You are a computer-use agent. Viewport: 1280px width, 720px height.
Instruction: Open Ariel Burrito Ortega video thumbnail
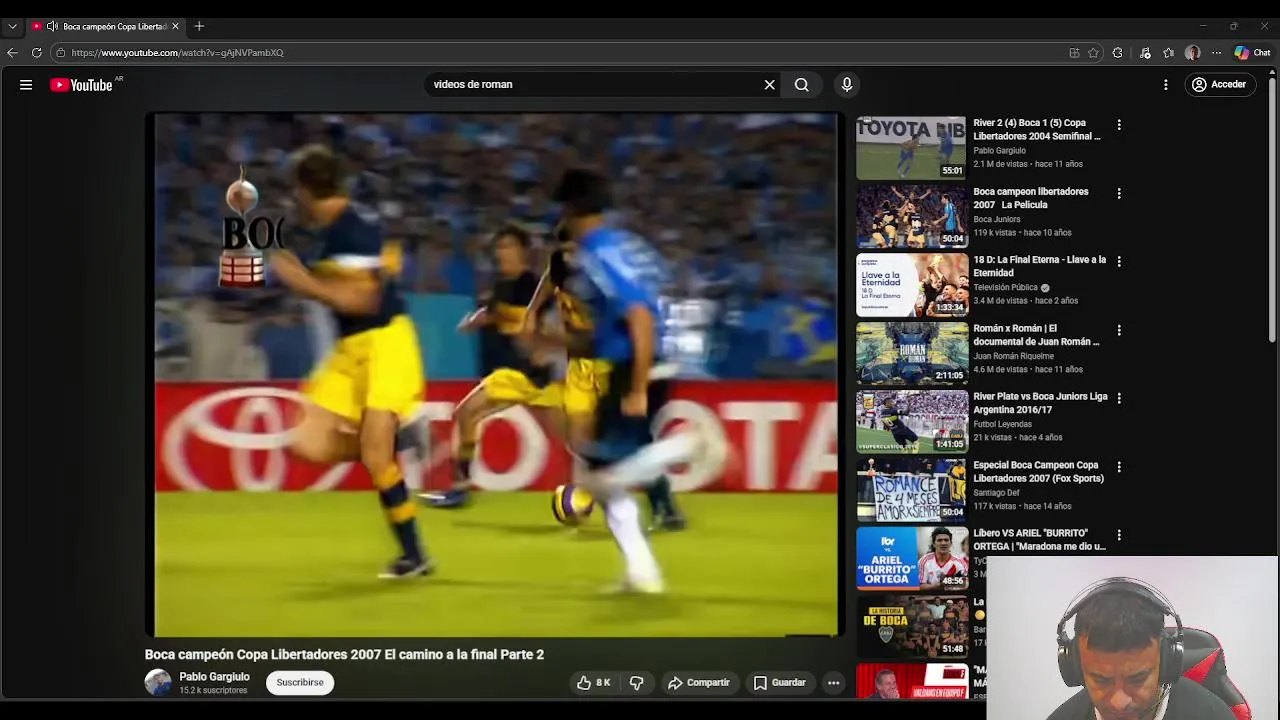click(x=911, y=558)
